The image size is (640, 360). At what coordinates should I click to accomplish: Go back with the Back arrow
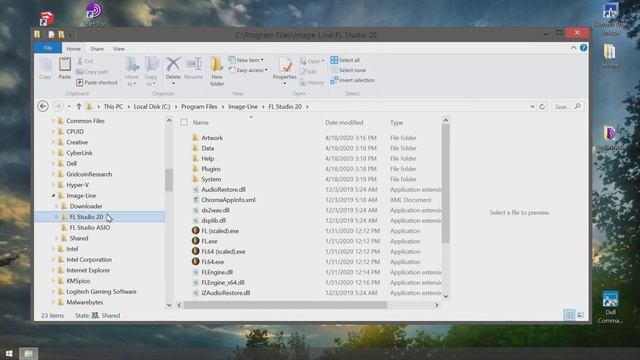point(43,107)
